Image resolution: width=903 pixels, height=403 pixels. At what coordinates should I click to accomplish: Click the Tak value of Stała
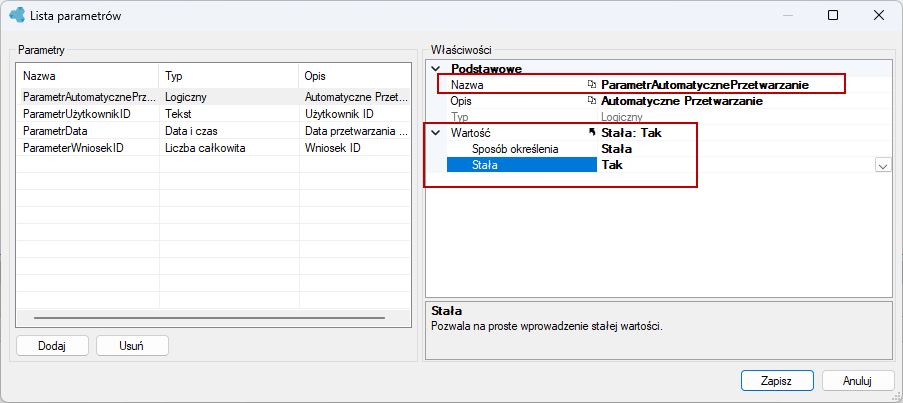(x=612, y=165)
